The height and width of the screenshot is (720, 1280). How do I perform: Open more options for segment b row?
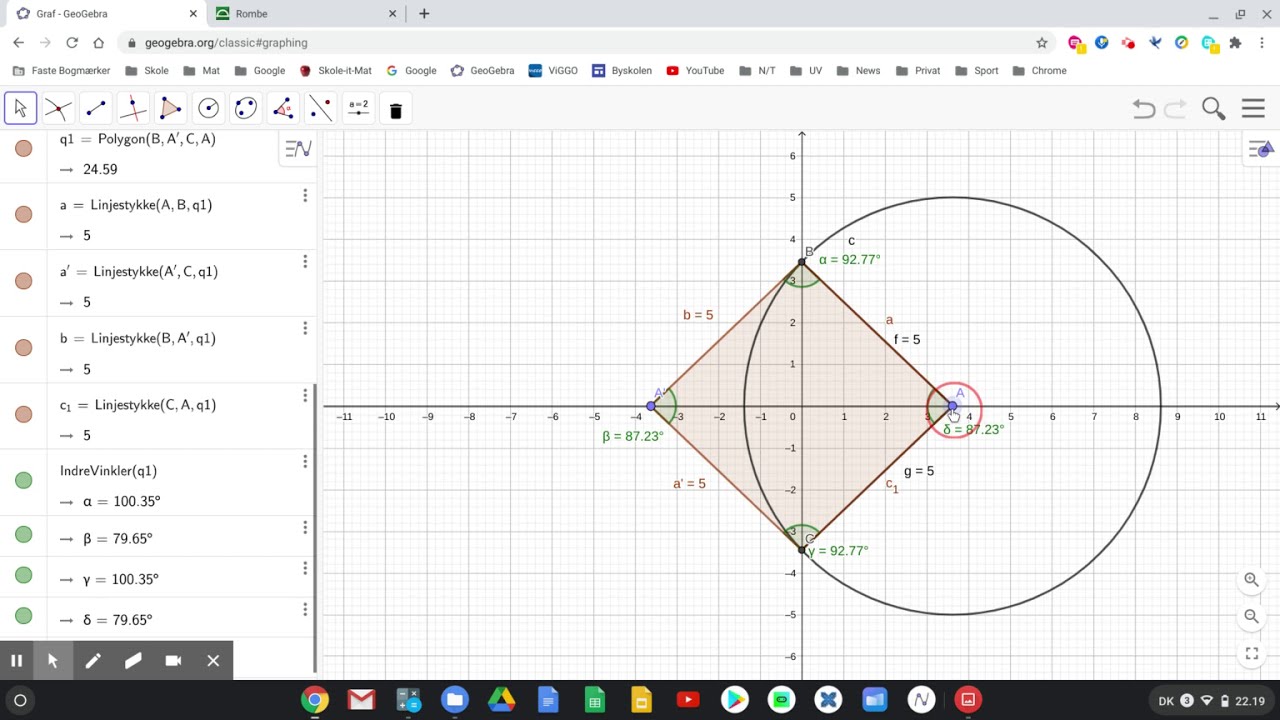305,329
